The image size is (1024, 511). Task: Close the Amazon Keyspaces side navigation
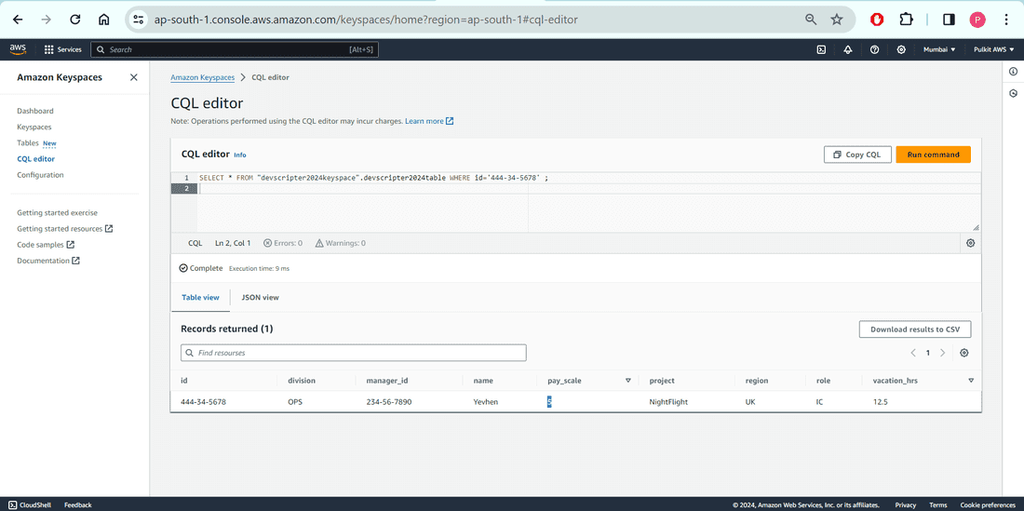tap(134, 77)
